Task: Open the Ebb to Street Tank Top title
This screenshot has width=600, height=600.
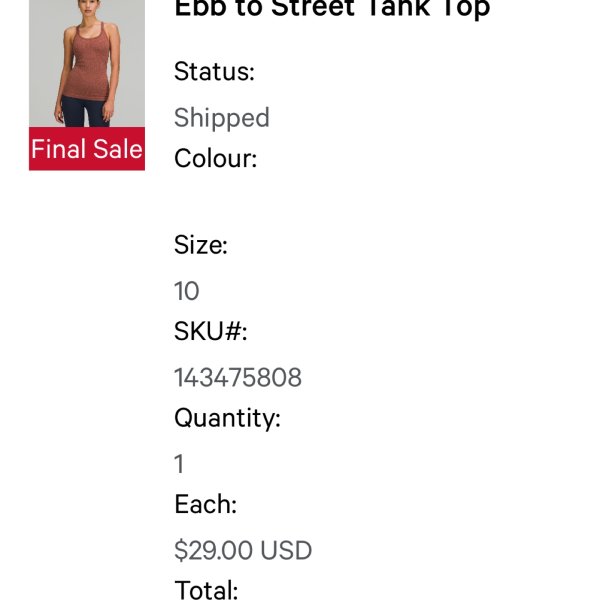Action: coord(332,8)
